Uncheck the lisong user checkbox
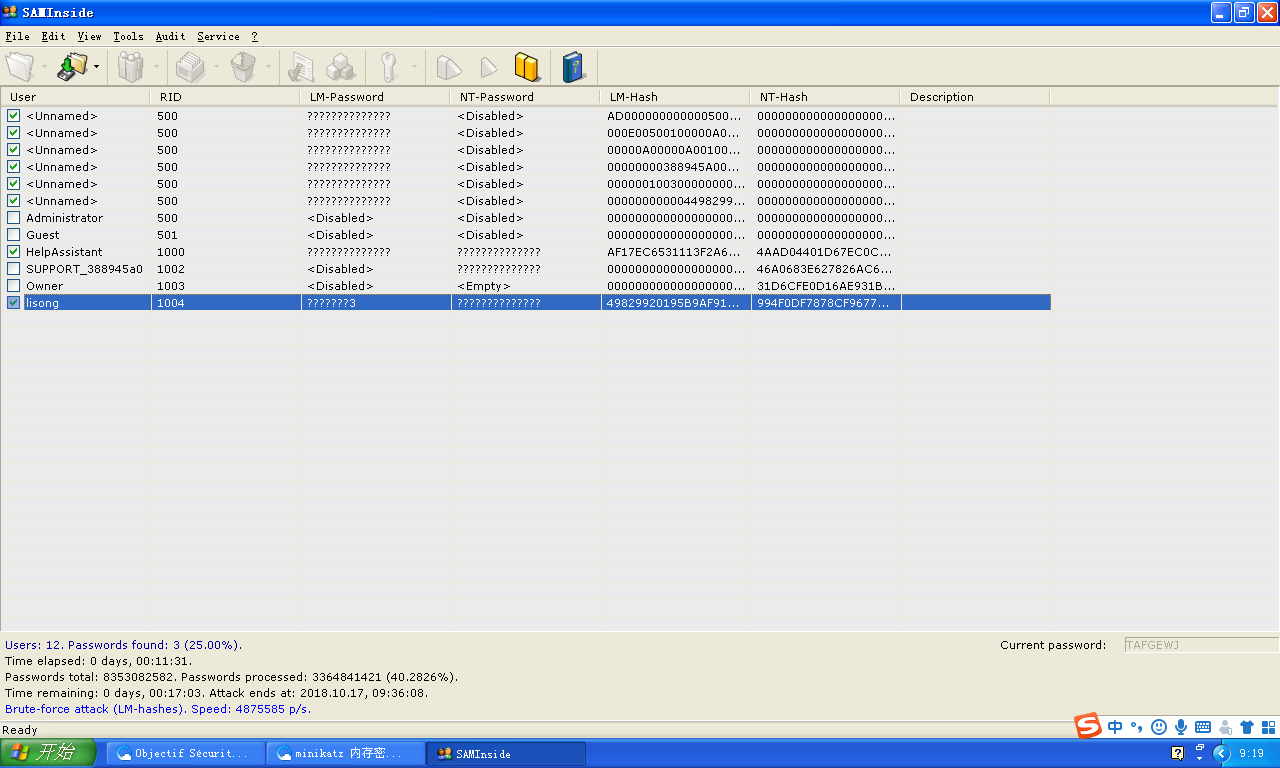The width and height of the screenshot is (1280, 768). coord(14,303)
